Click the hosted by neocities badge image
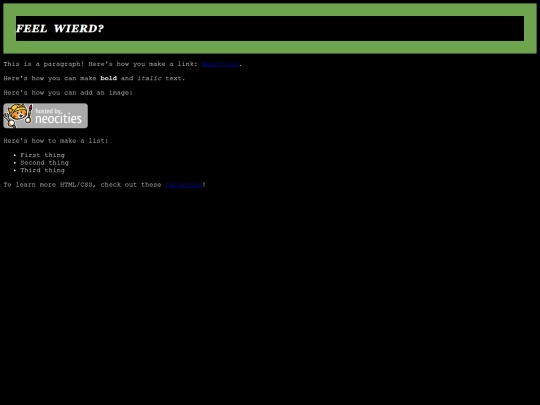This screenshot has height=405, width=540. click(x=45, y=116)
